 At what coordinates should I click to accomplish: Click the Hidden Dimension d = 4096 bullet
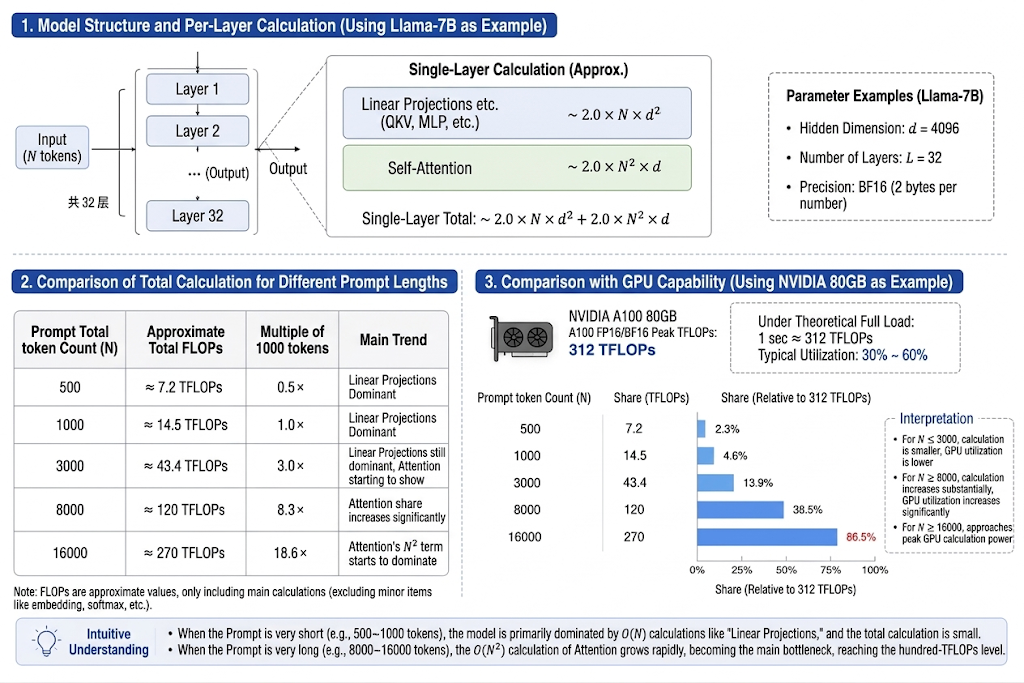point(872,129)
